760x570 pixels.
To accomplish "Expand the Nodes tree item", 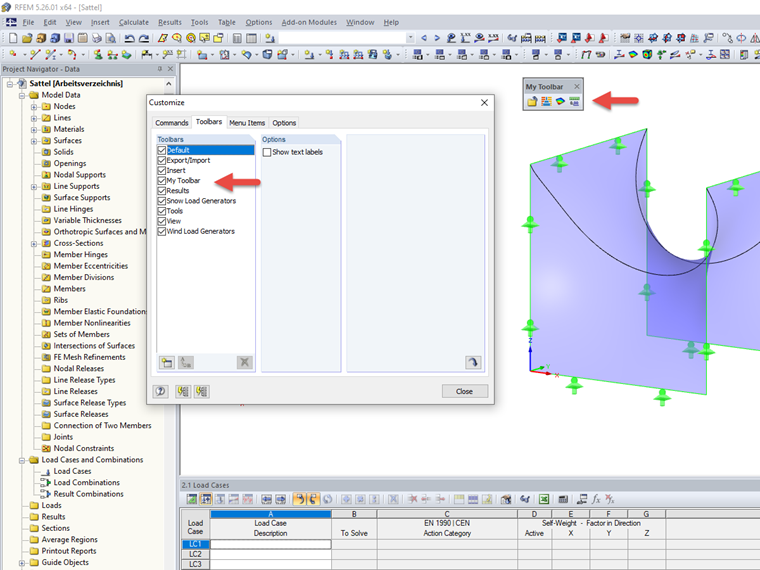I will pos(34,107).
